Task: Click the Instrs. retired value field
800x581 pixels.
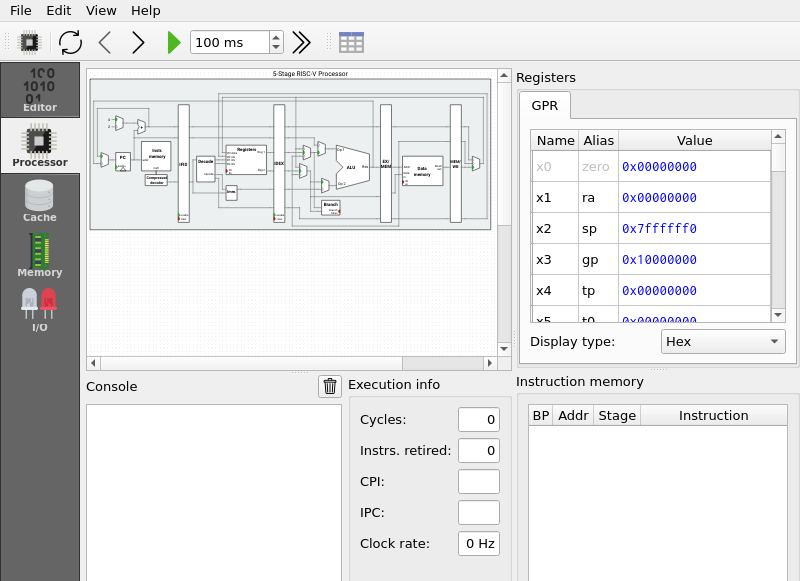Action: [x=479, y=450]
